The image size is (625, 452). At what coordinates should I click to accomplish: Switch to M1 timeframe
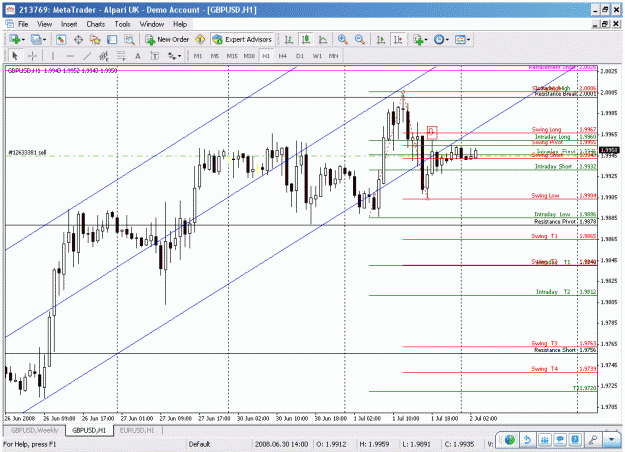[198, 56]
